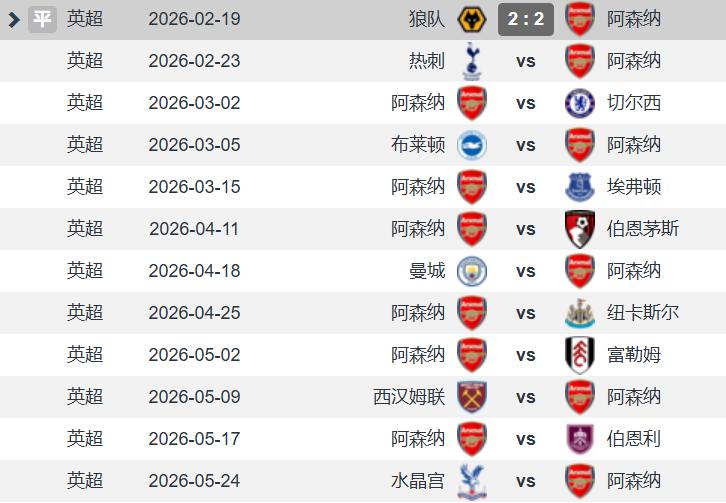
Task: Select the 2026-05-24 match date
Action: pos(194,481)
